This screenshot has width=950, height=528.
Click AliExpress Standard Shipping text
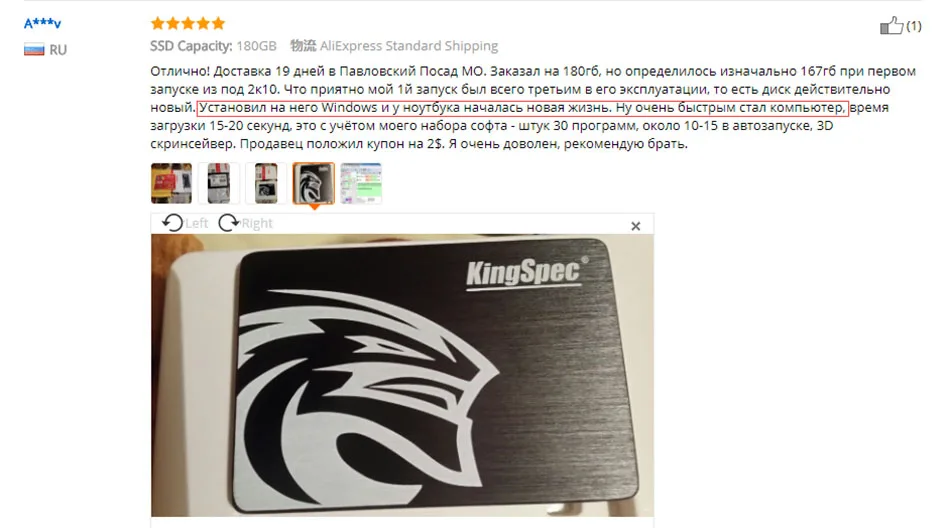point(409,46)
